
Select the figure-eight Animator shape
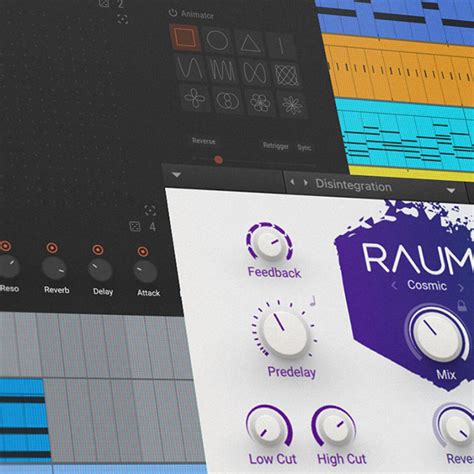pyautogui.click(x=254, y=73)
